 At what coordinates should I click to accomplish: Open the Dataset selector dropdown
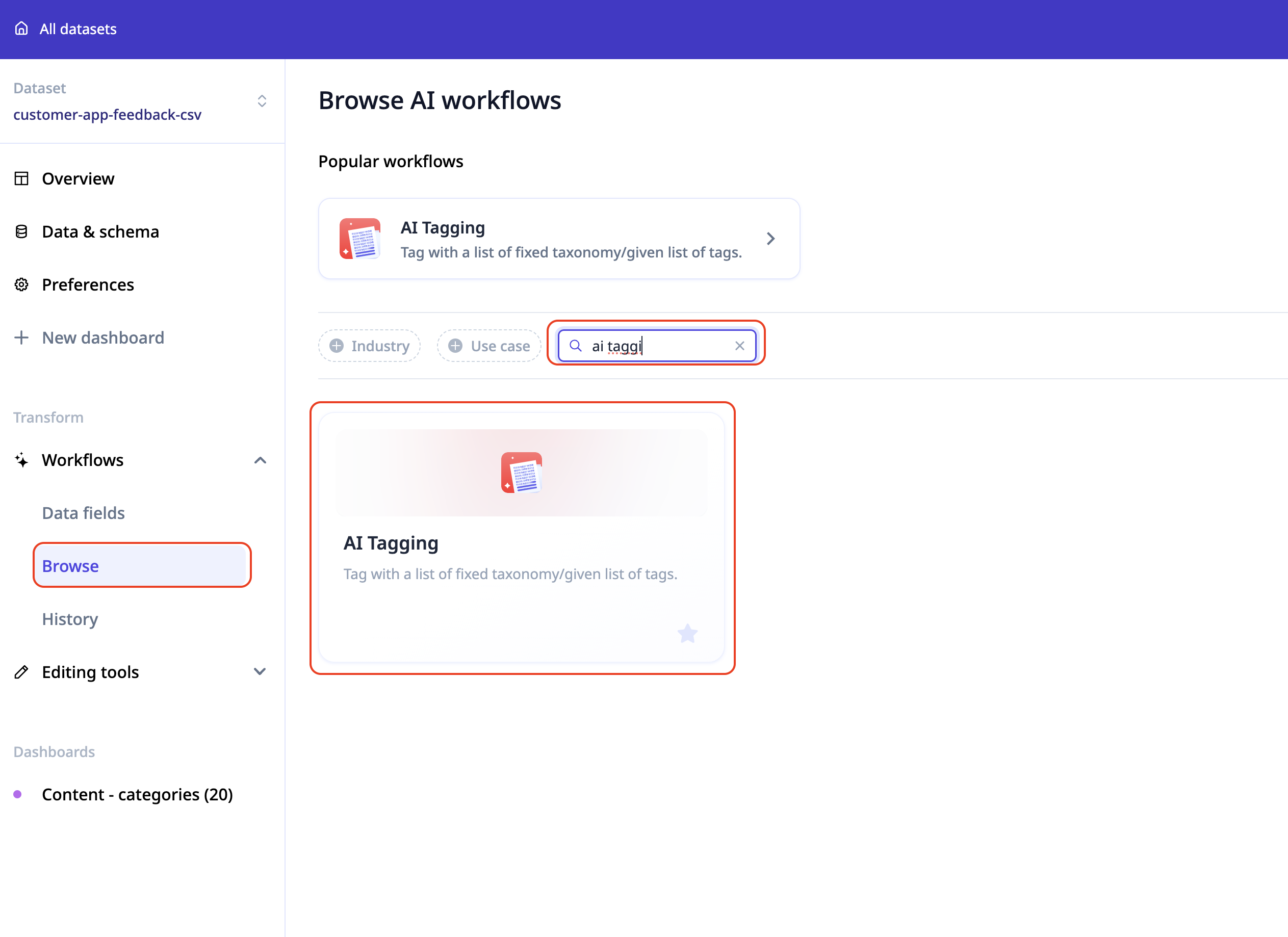[x=262, y=101]
